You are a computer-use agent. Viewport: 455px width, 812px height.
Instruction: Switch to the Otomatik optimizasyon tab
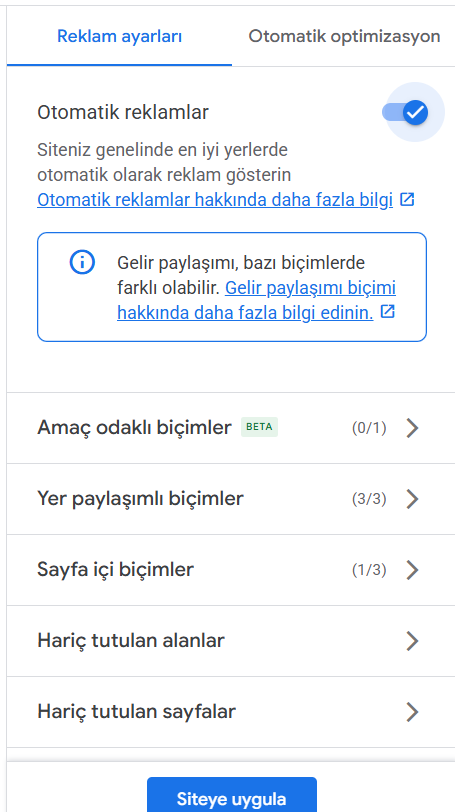(344, 36)
